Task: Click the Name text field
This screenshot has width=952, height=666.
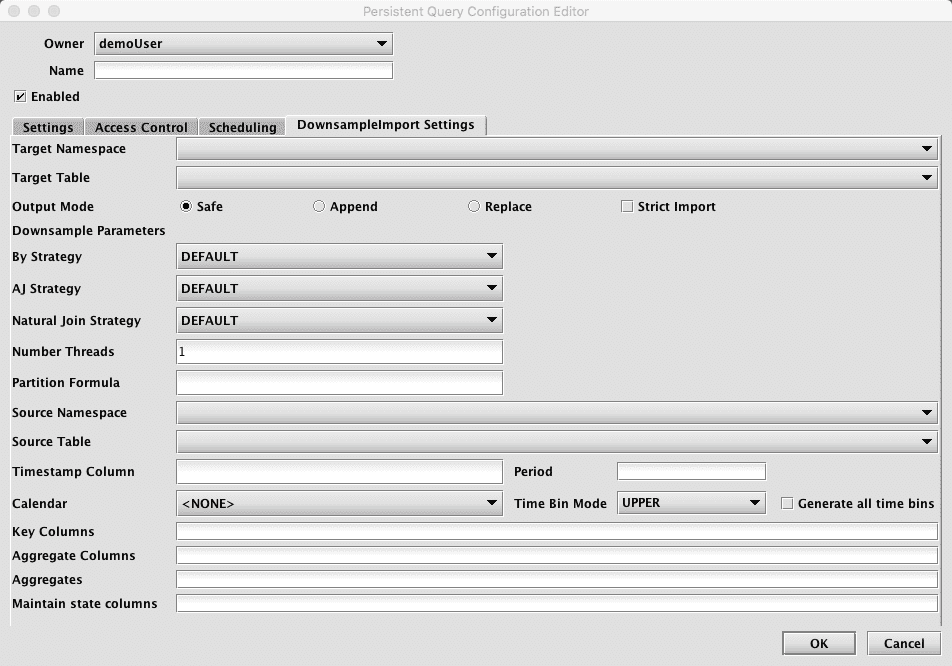Action: click(243, 71)
